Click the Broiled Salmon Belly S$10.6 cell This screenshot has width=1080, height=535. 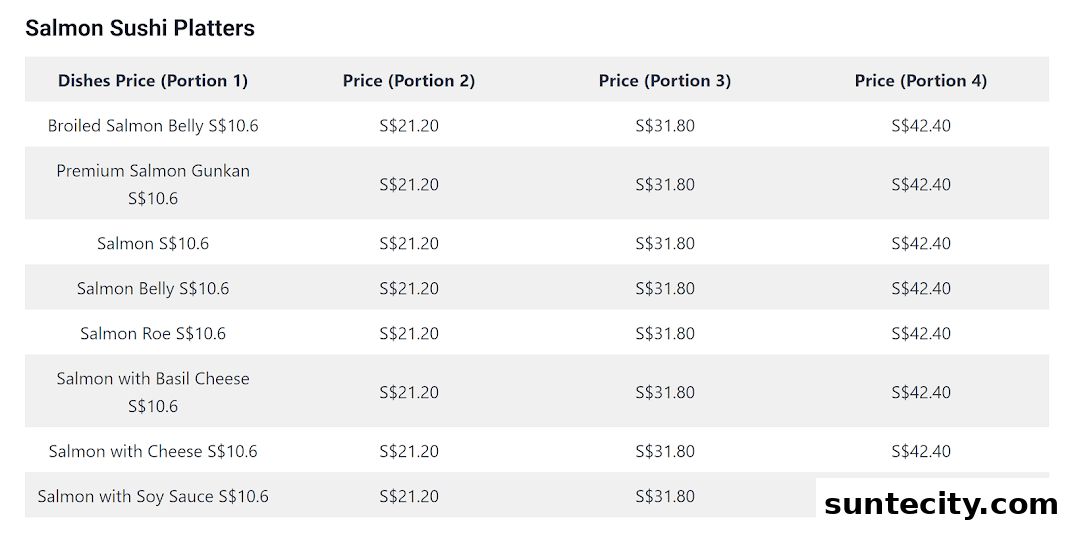coord(153,126)
